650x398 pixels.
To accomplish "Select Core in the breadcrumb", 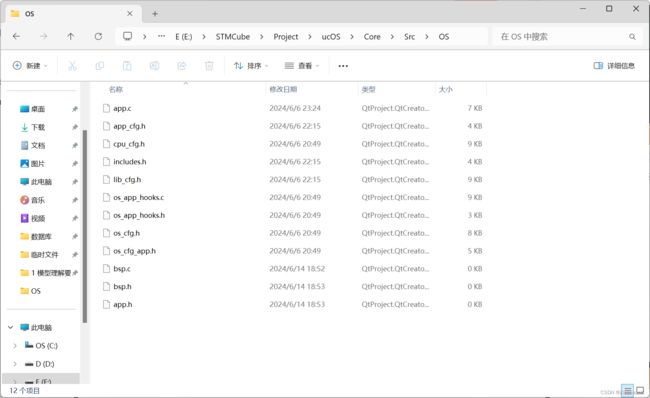I will 372,37.
